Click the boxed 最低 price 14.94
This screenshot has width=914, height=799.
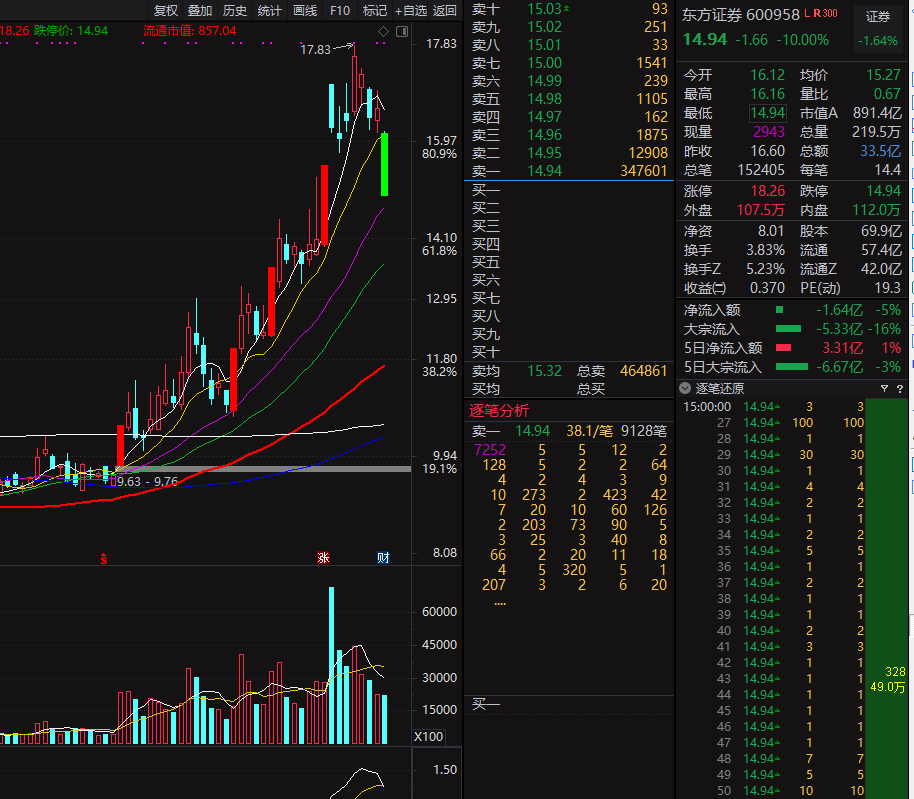click(x=768, y=112)
